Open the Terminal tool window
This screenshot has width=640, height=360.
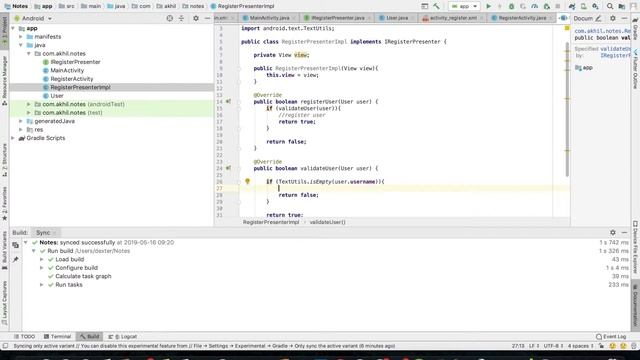(x=57, y=336)
